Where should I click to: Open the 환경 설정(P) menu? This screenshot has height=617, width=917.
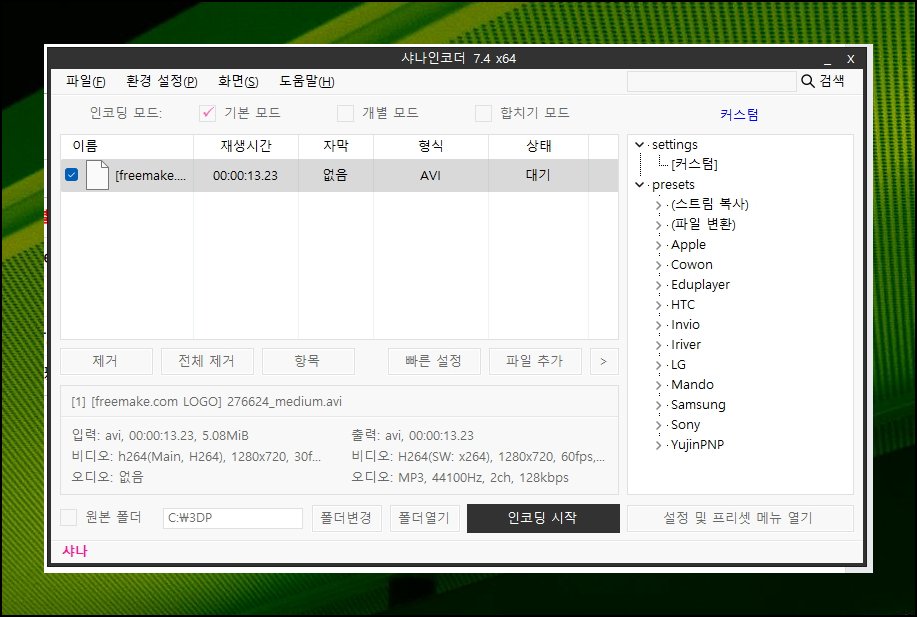[x=162, y=81]
